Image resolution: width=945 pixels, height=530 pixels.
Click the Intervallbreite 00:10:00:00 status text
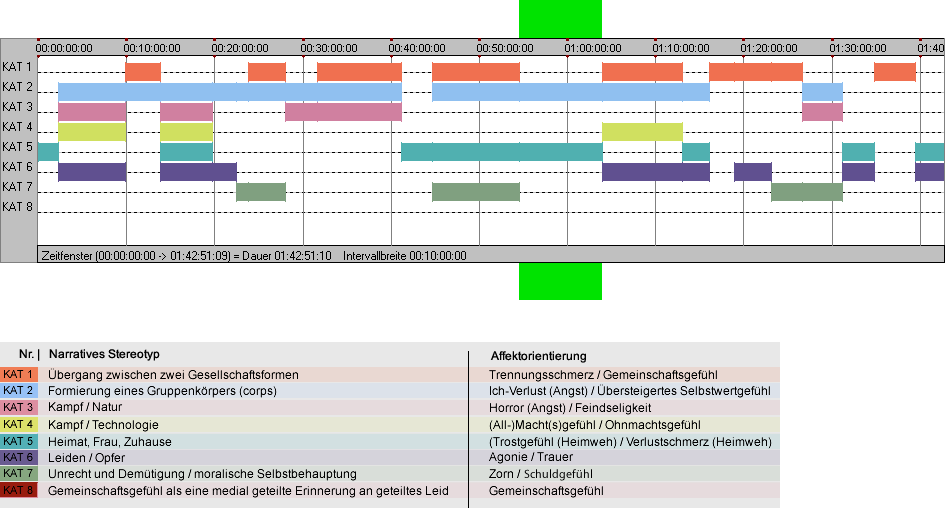[405, 256]
